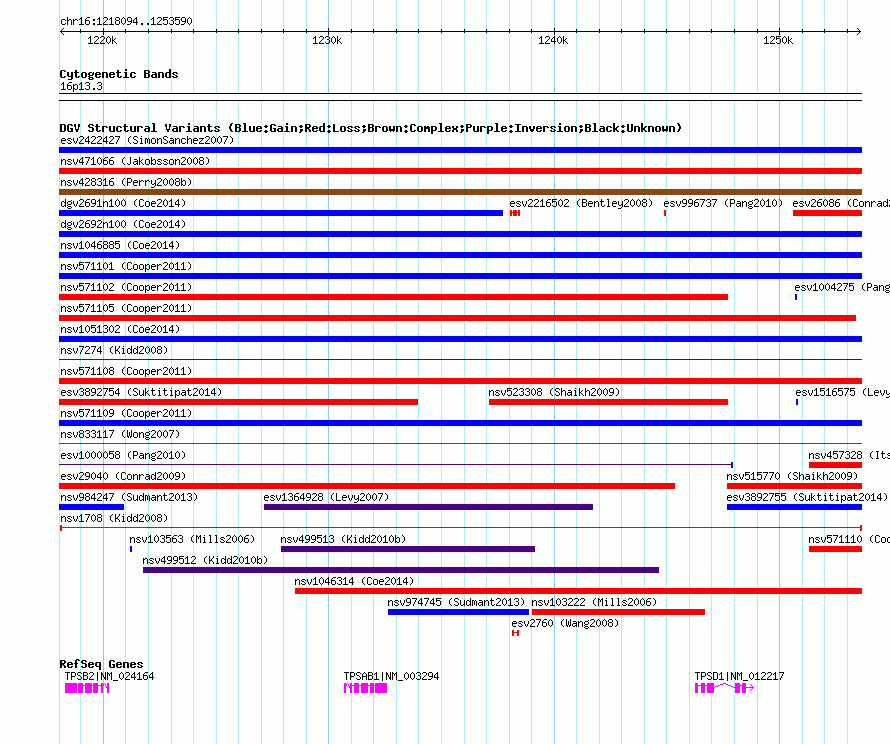
Task: Click the 1230k ruler tick label
Action: coord(328,40)
